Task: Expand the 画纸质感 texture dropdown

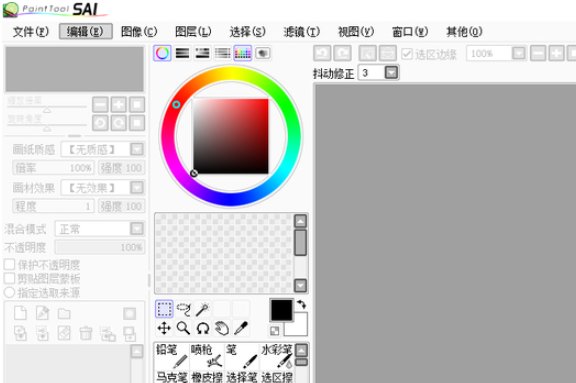Action: (x=137, y=149)
